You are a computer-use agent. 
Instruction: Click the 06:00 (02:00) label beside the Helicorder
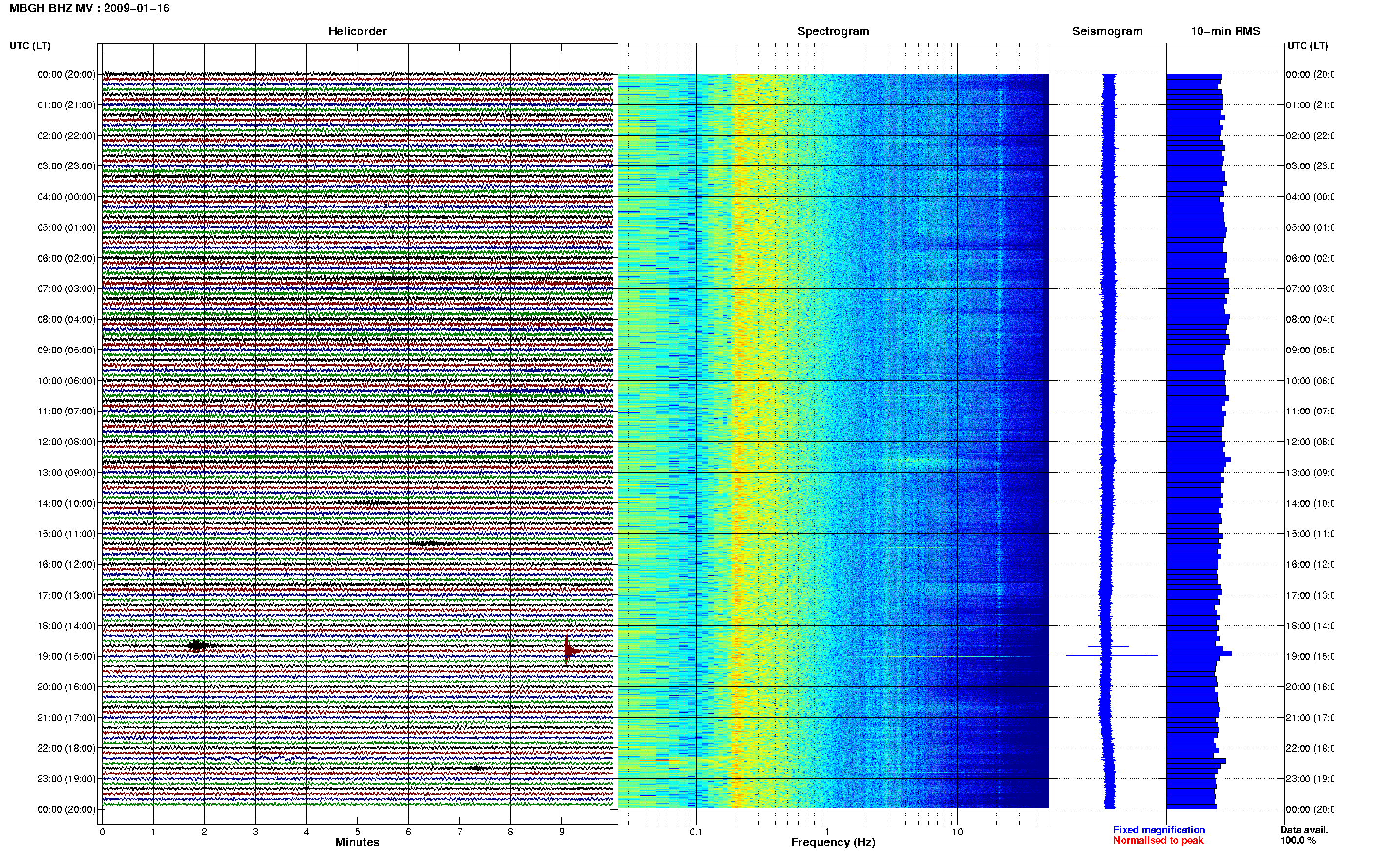click(x=66, y=258)
